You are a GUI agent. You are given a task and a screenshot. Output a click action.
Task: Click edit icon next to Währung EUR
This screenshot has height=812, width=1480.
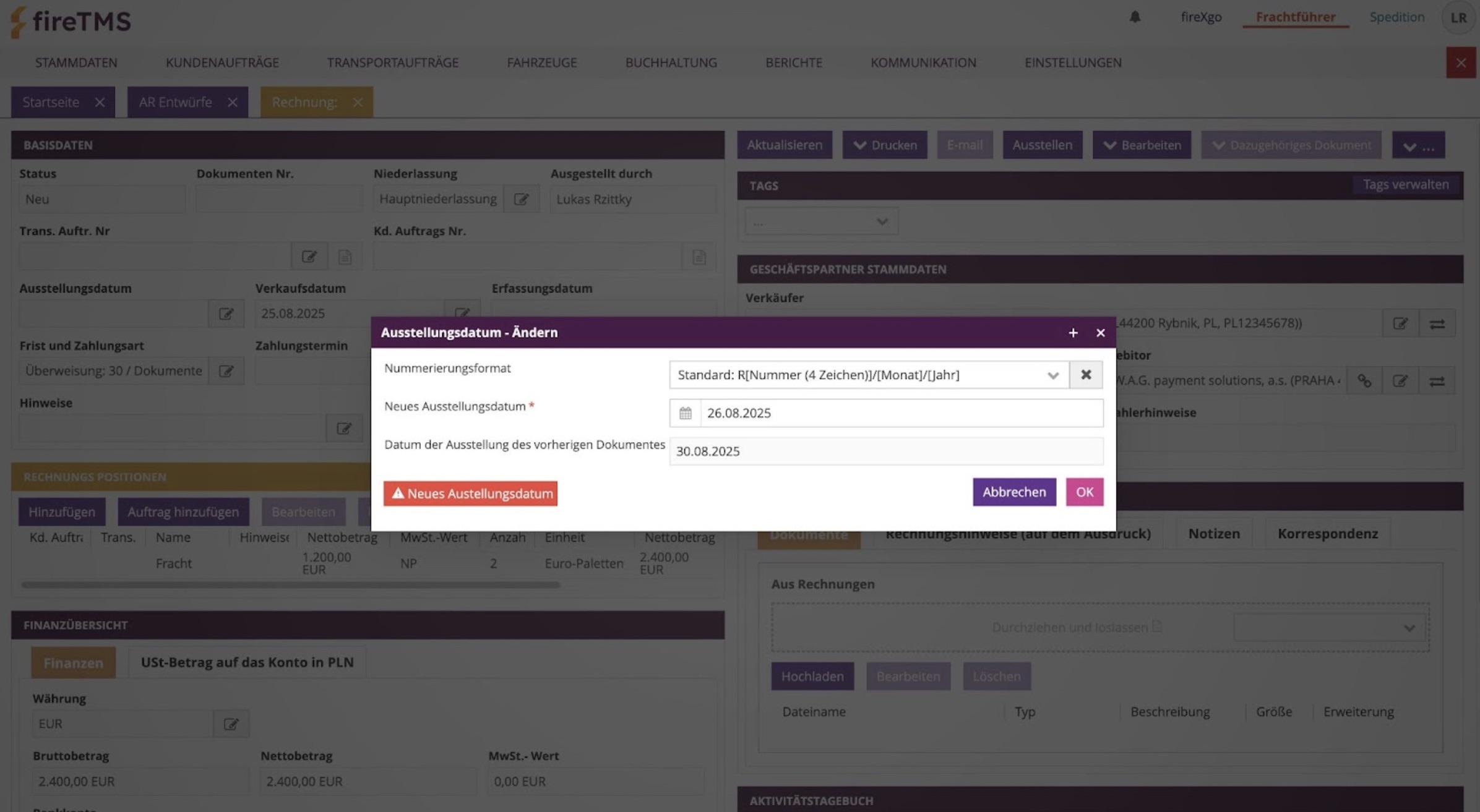tap(231, 724)
